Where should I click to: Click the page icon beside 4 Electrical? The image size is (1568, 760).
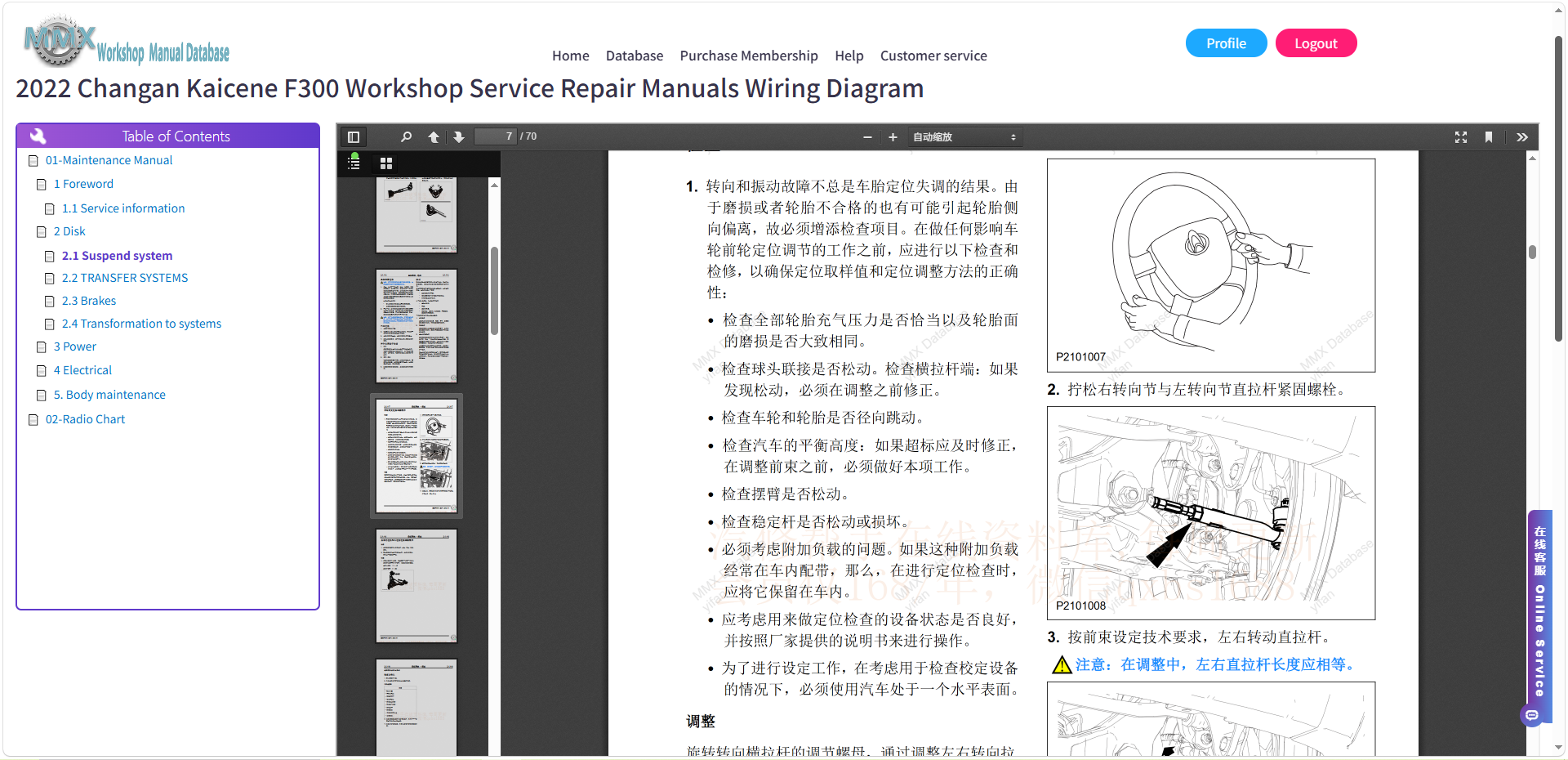pos(42,371)
